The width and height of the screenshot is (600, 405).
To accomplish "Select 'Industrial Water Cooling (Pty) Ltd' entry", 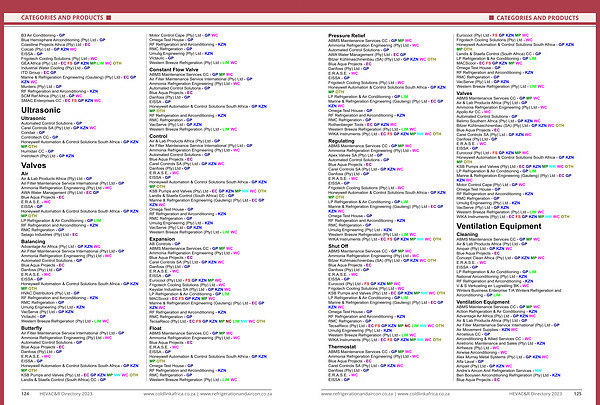I will (55, 68).
